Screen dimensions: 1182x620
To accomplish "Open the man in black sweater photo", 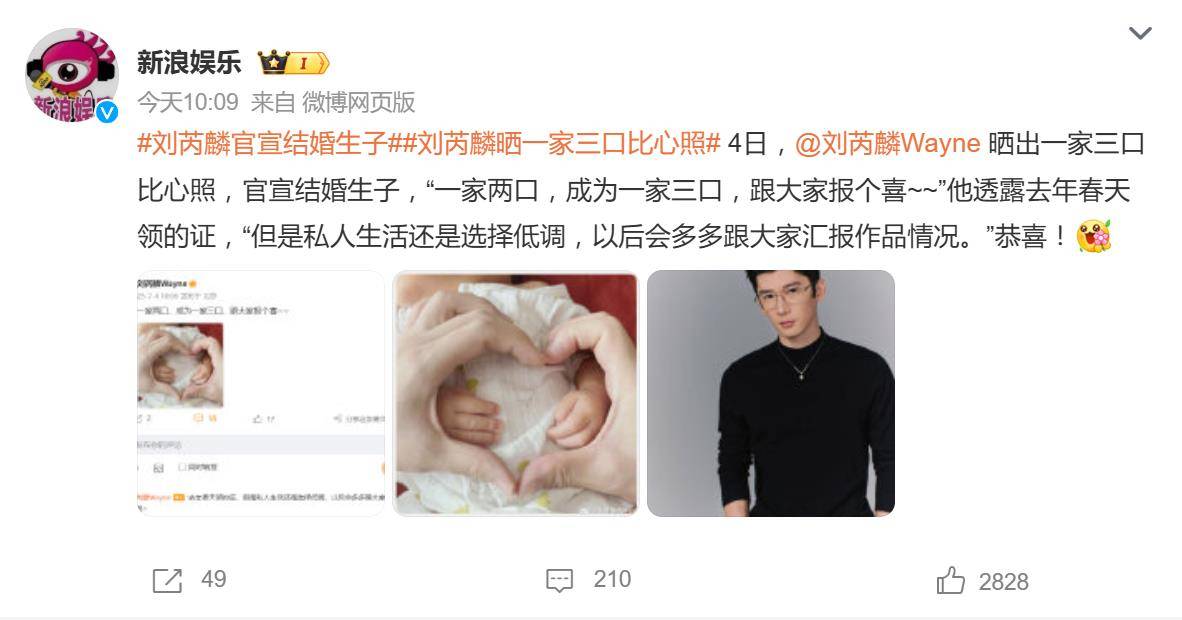I will click(x=770, y=393).
